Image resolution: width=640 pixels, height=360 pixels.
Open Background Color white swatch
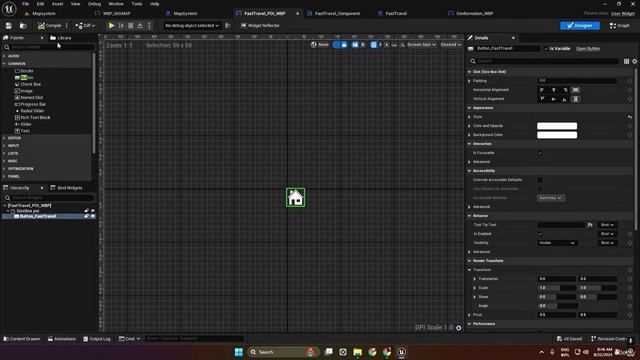(557, 135)
